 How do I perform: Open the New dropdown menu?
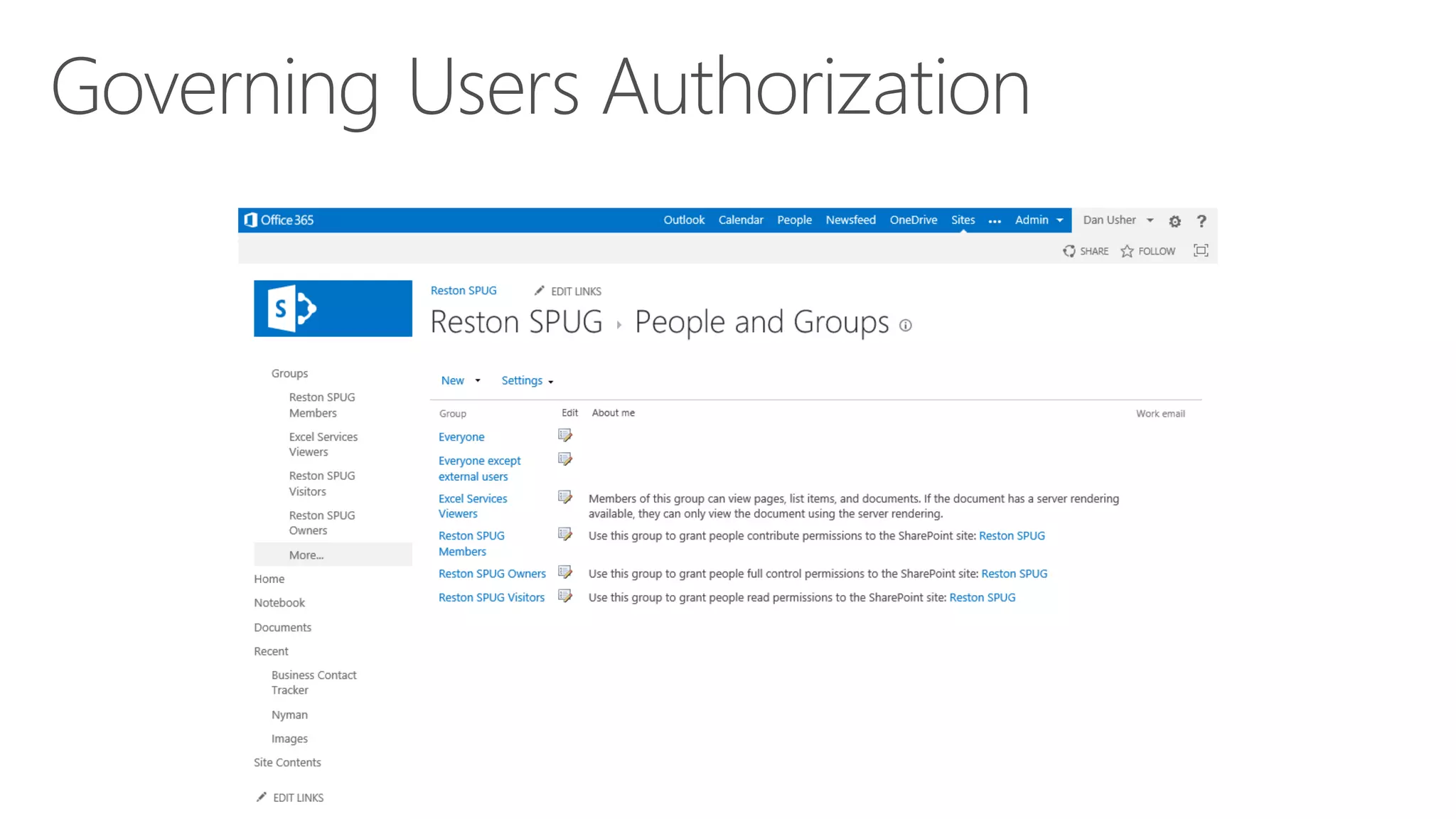point(460,380)
